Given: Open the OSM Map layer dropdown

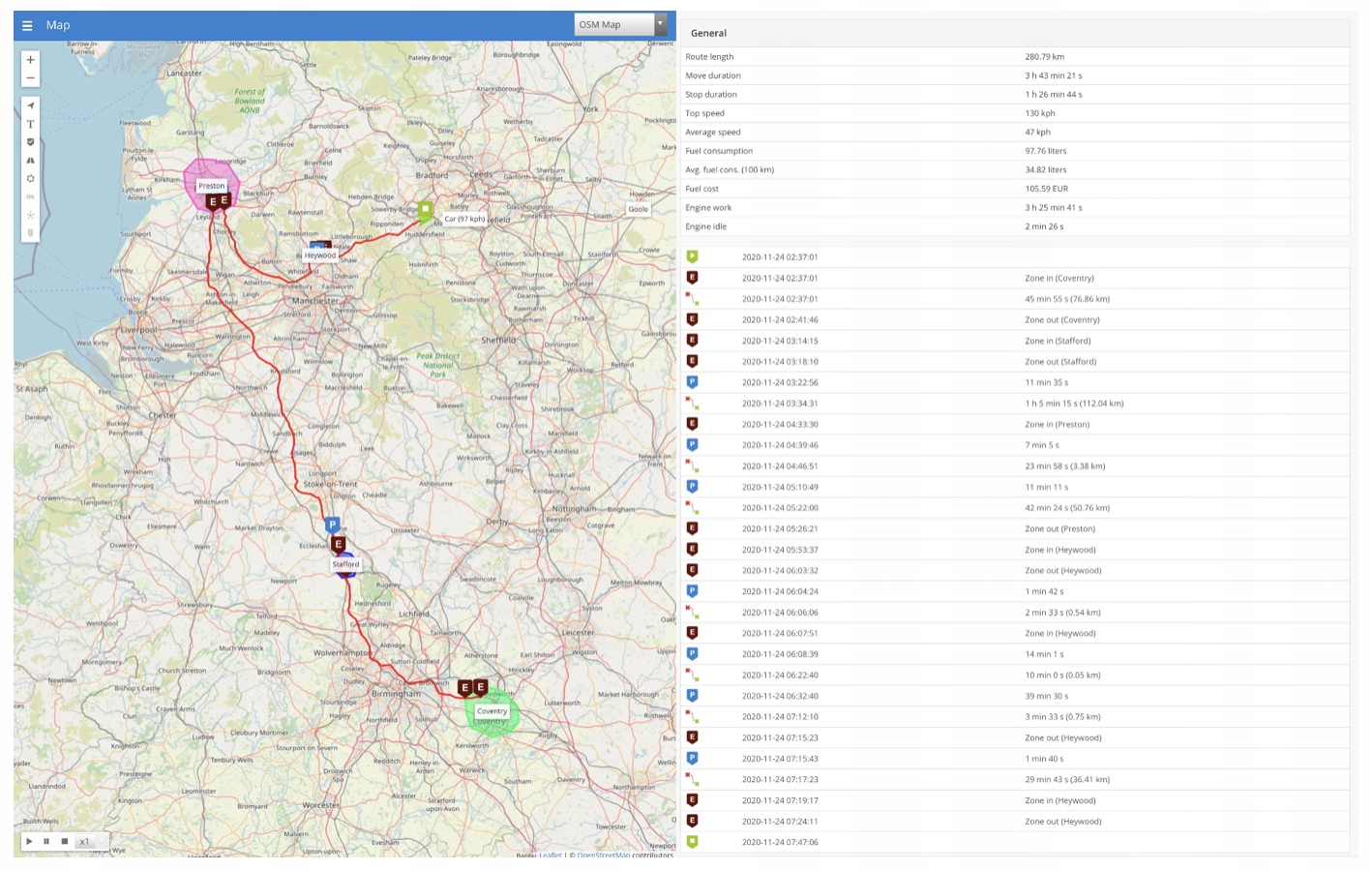Looking at the screenshot, I should [620, 25].
